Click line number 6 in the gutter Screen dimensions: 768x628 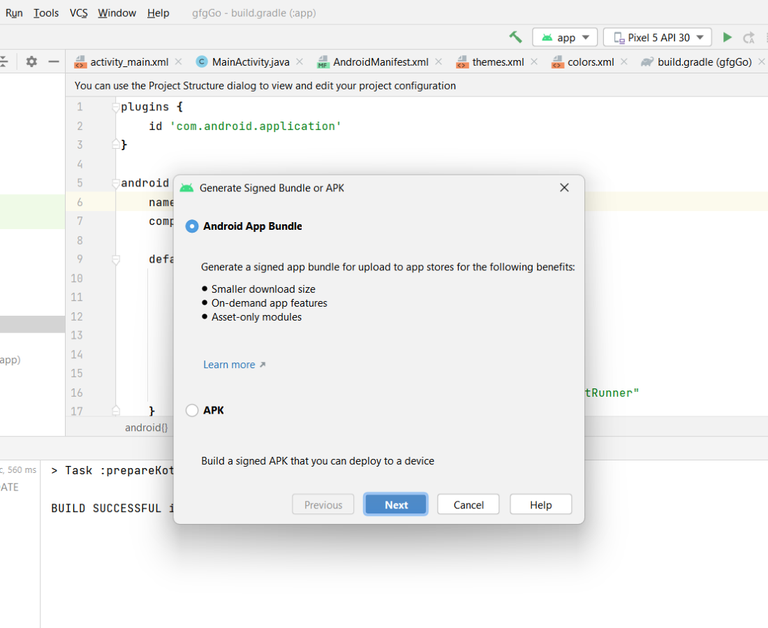80,202
